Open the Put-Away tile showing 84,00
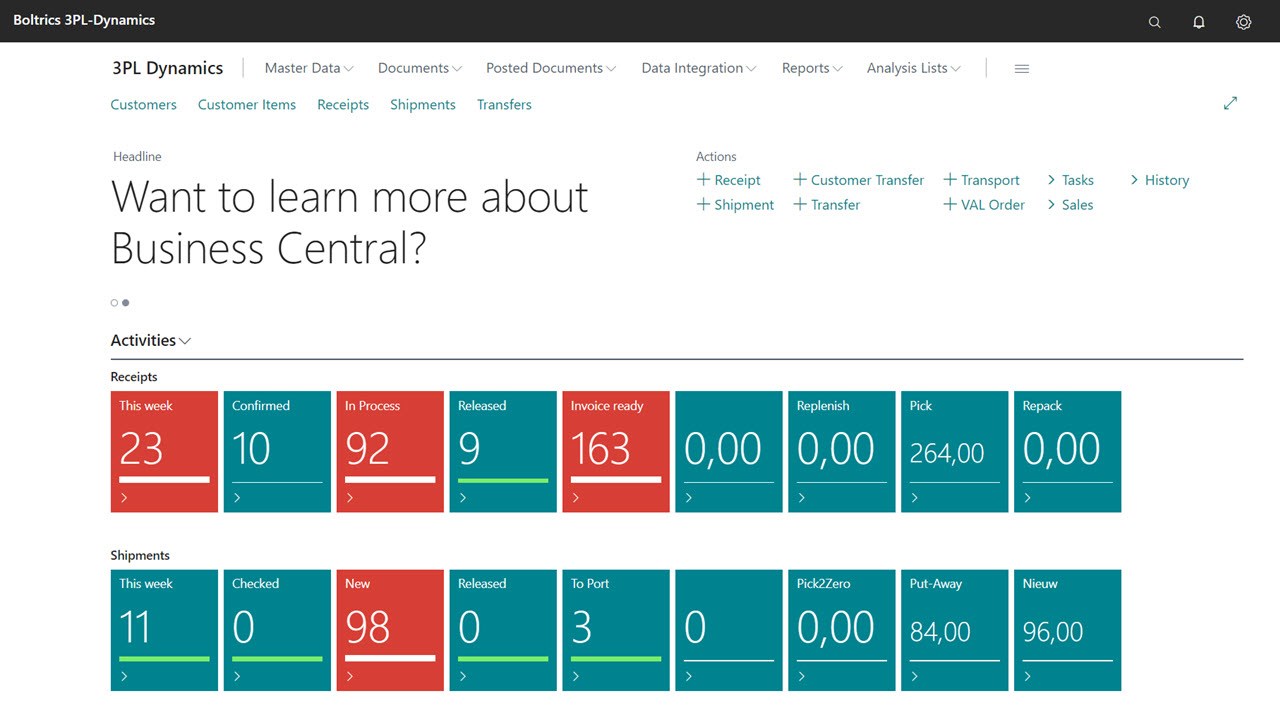Screen dimensions: 1280x720 tap(955, 630)
